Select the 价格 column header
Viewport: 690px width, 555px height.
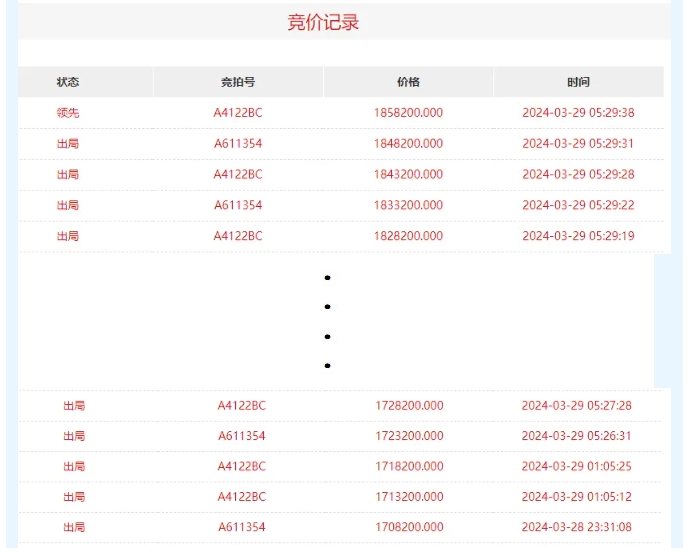point(408,82)
